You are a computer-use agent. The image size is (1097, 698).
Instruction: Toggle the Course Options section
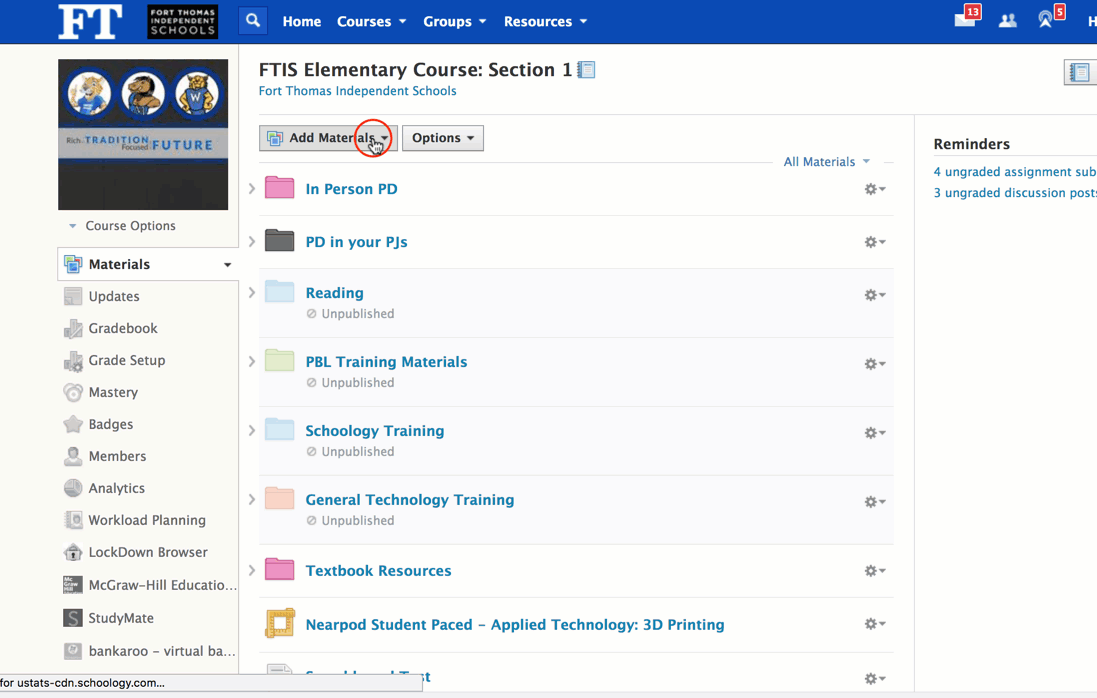coord(122,226)
